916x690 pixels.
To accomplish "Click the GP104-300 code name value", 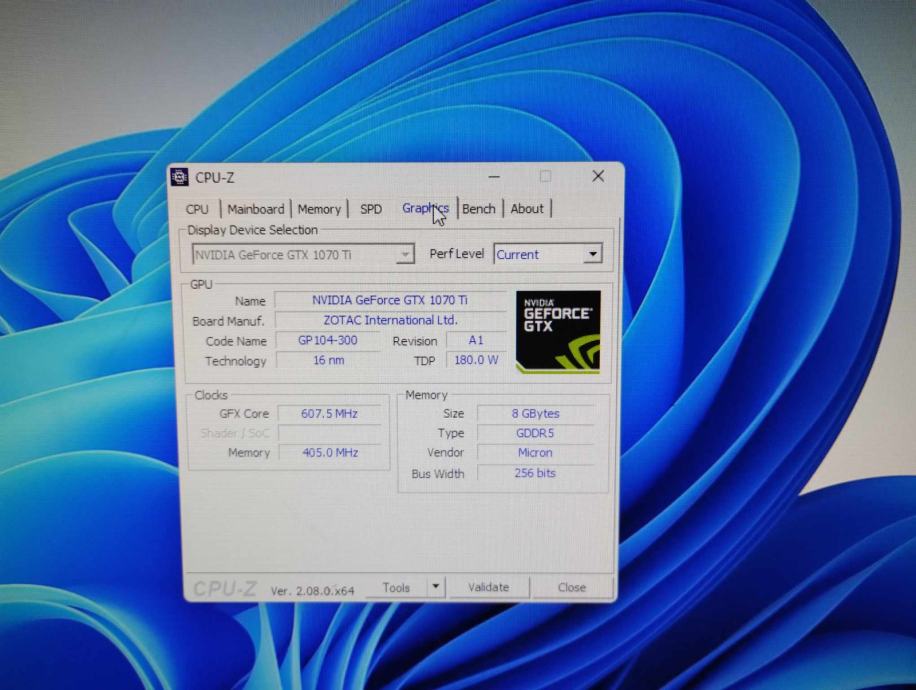I will click(x=328, y=341).
